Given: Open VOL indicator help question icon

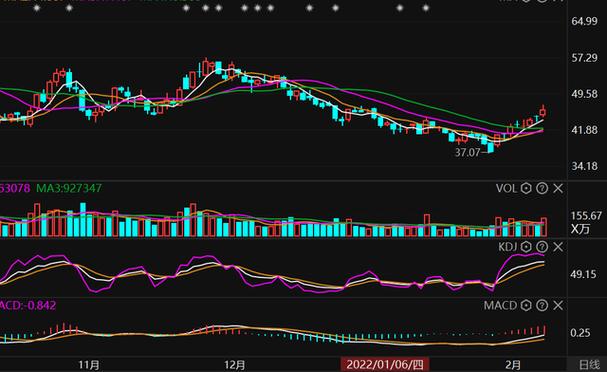Looking at the screenshot, I should (x=542, y=189).
